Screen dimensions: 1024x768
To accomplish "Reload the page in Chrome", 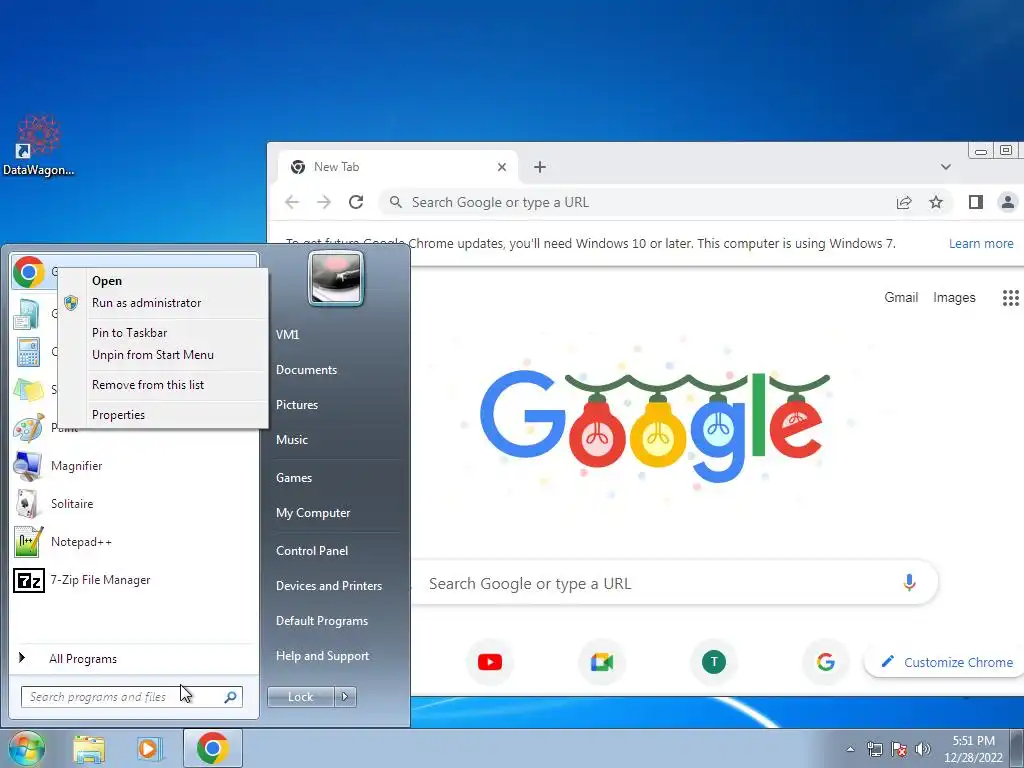I will coord(356,202).
